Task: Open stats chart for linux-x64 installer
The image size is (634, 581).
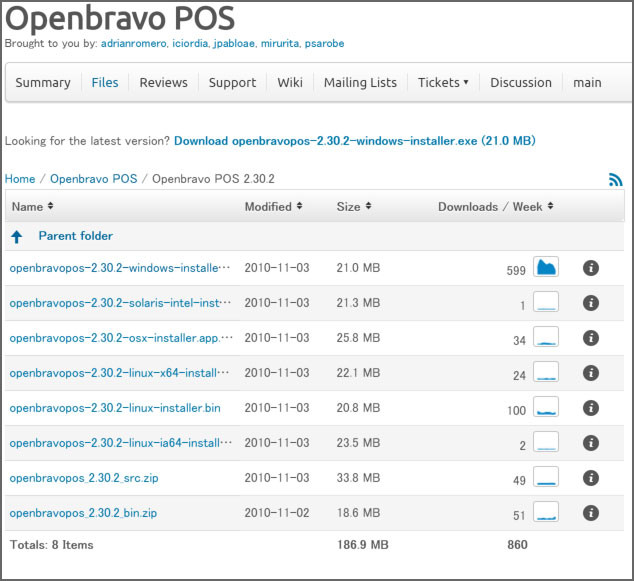Action: [x=546, y=372]
